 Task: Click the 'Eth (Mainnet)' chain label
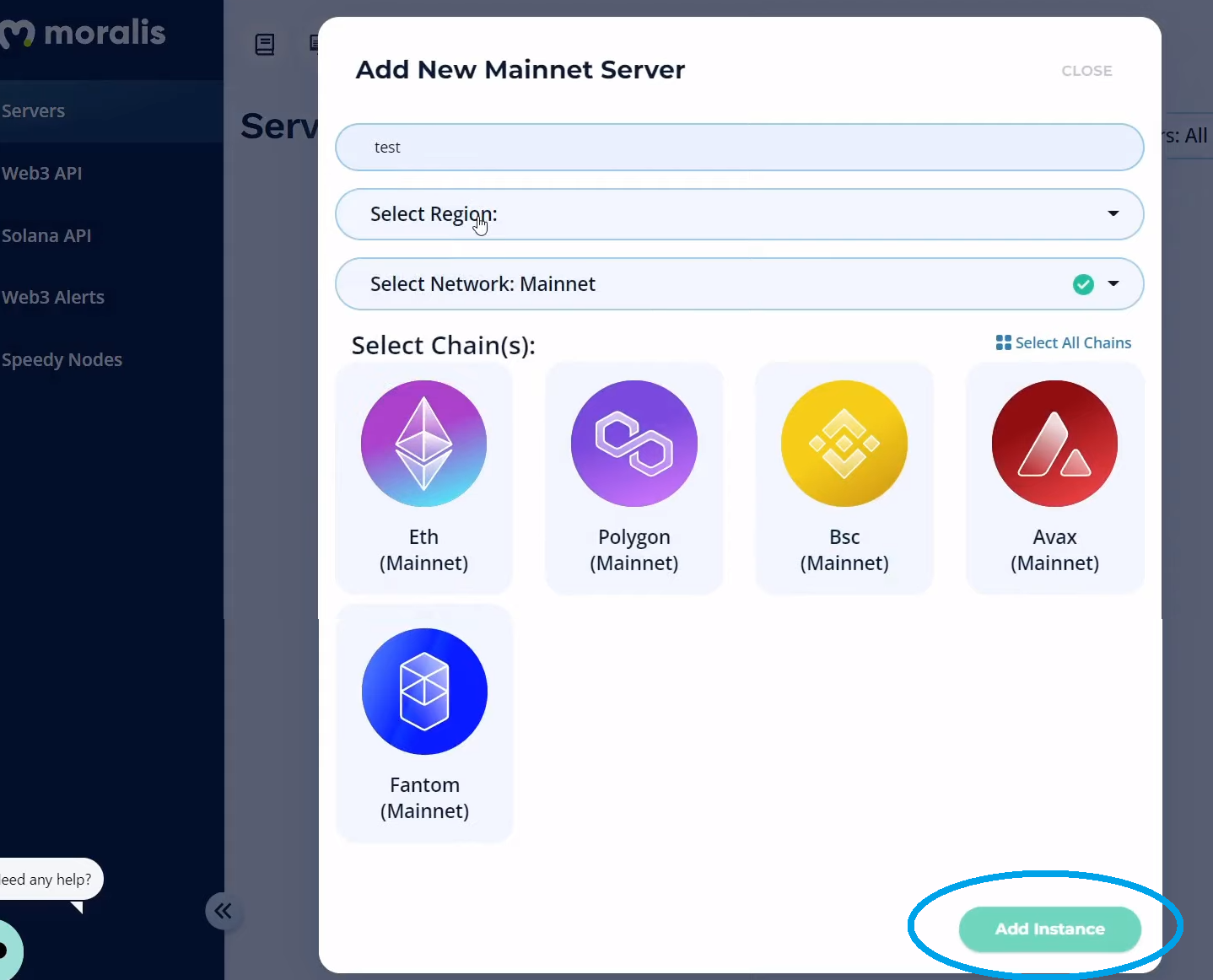click(x=423, y=550)
